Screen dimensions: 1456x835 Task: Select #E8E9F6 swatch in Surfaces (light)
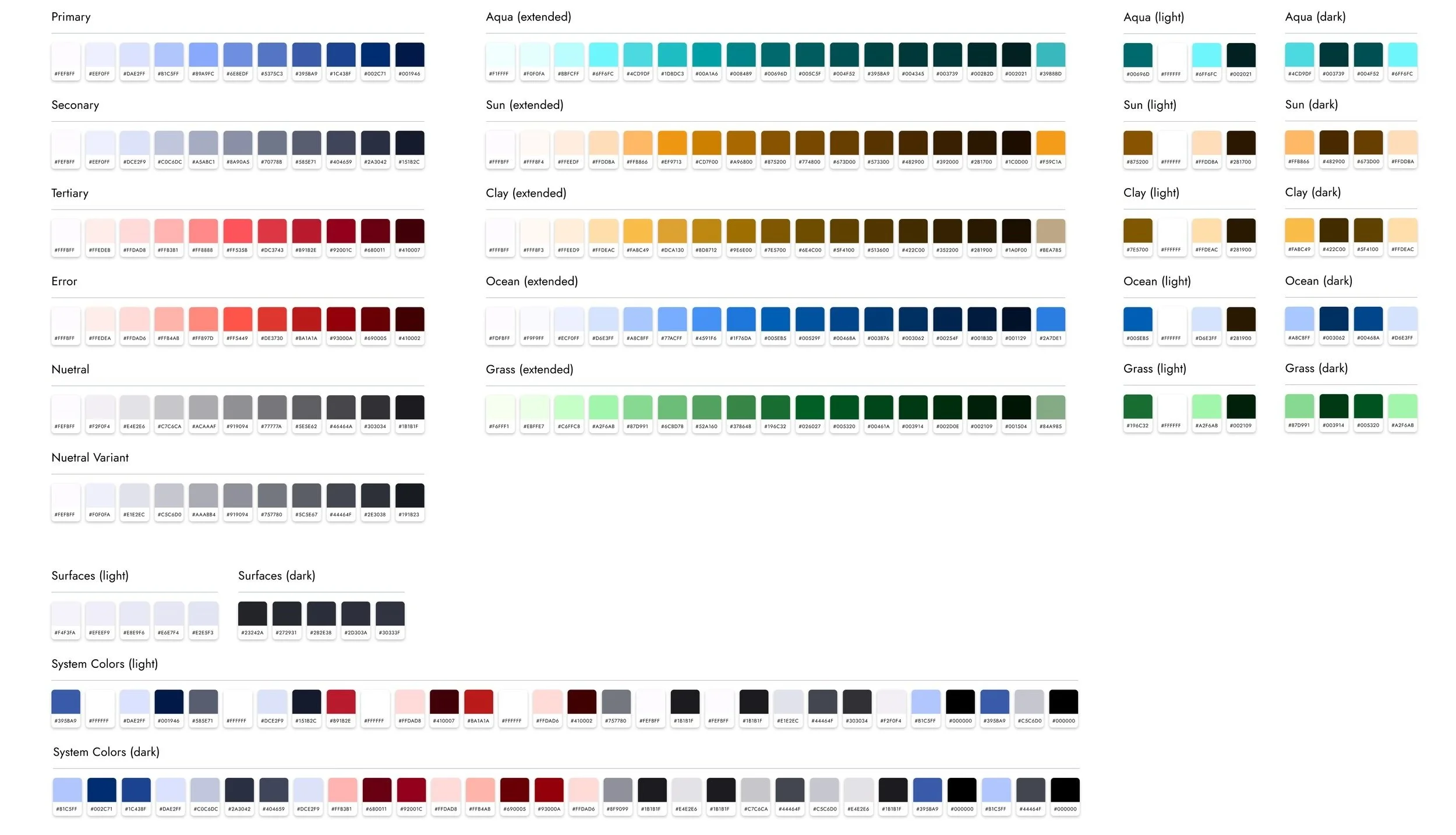pos(134,614)
